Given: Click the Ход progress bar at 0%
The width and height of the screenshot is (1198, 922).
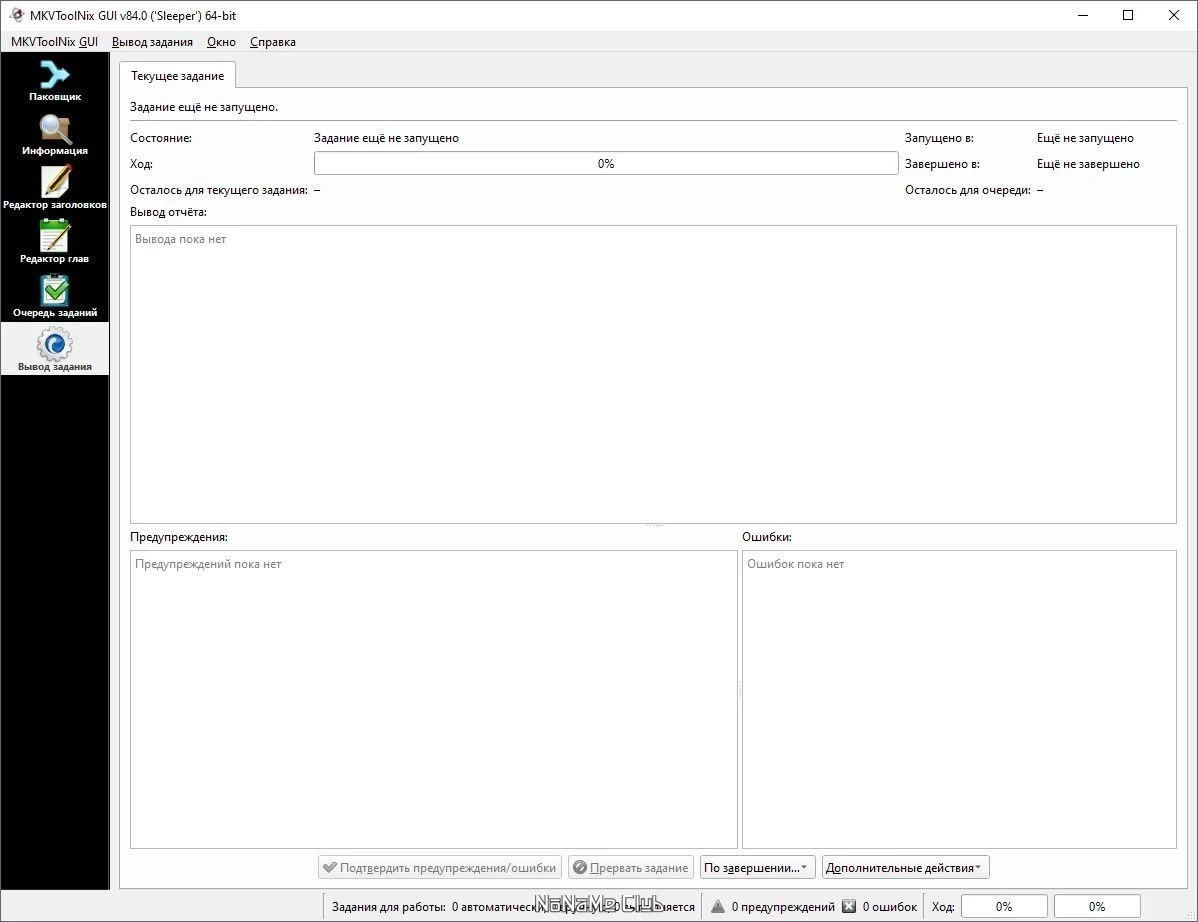Looking at the screenshot, I should tap(606, 163).
